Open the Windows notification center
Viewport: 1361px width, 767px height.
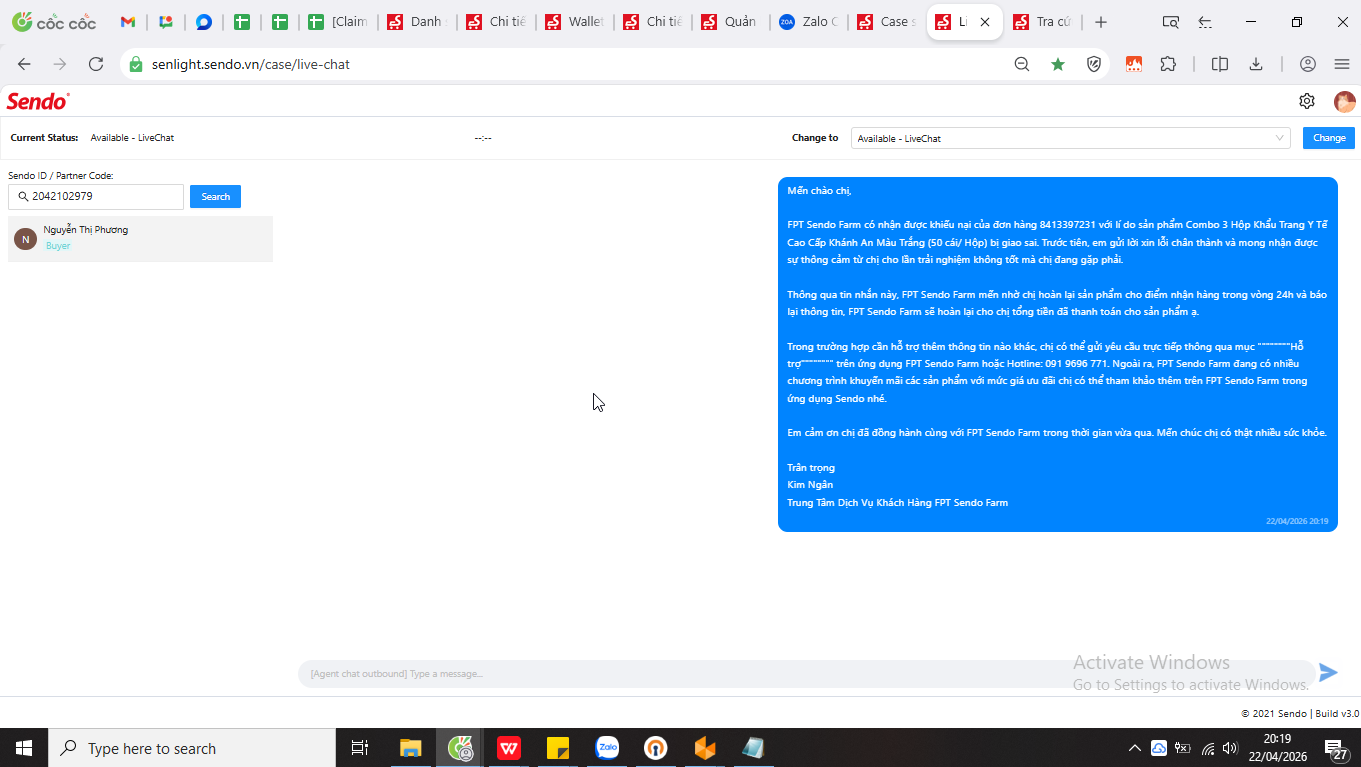coord(1337,748)
